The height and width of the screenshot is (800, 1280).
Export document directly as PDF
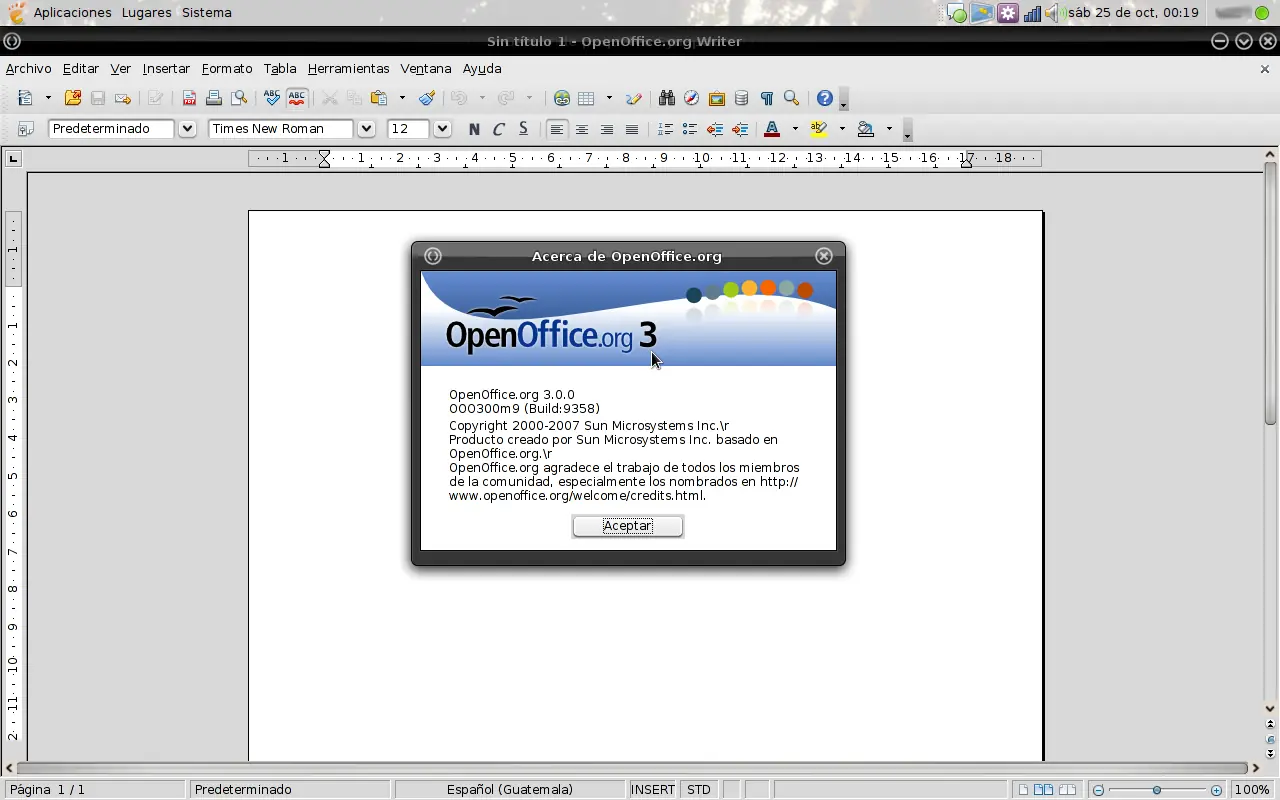pyautogui.click(x=189, y=98)
